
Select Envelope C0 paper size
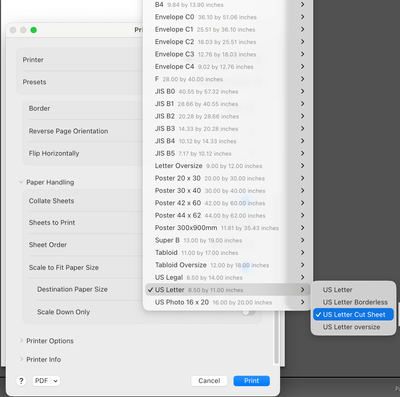[x=228, y=17]
